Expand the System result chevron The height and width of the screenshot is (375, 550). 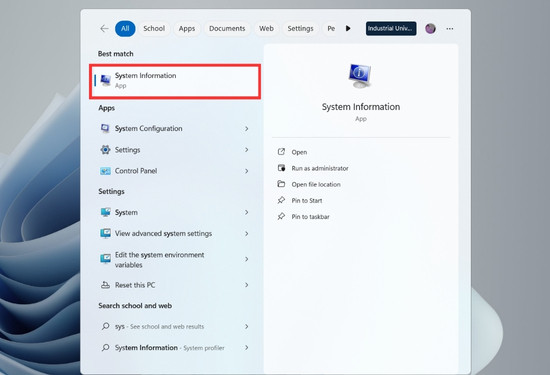pos(247,212)
